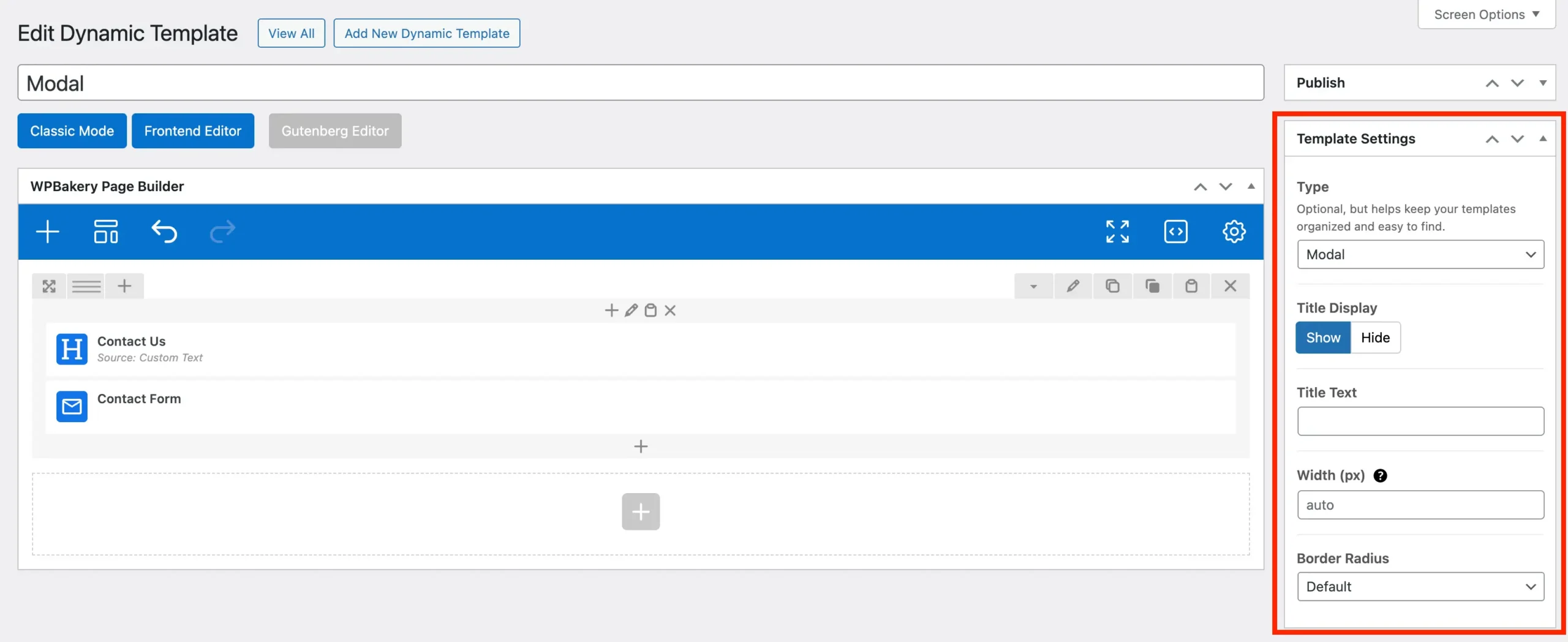Open the Templates library icon
1568x642 pixels.
(x=105, y=232)
